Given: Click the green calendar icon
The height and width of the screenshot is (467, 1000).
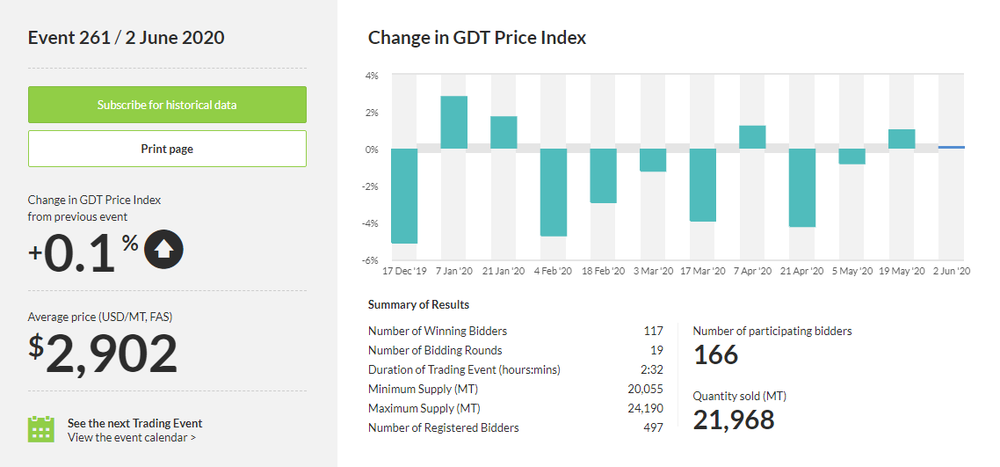Looking at the screenshot, I should (x=41, y=429).
